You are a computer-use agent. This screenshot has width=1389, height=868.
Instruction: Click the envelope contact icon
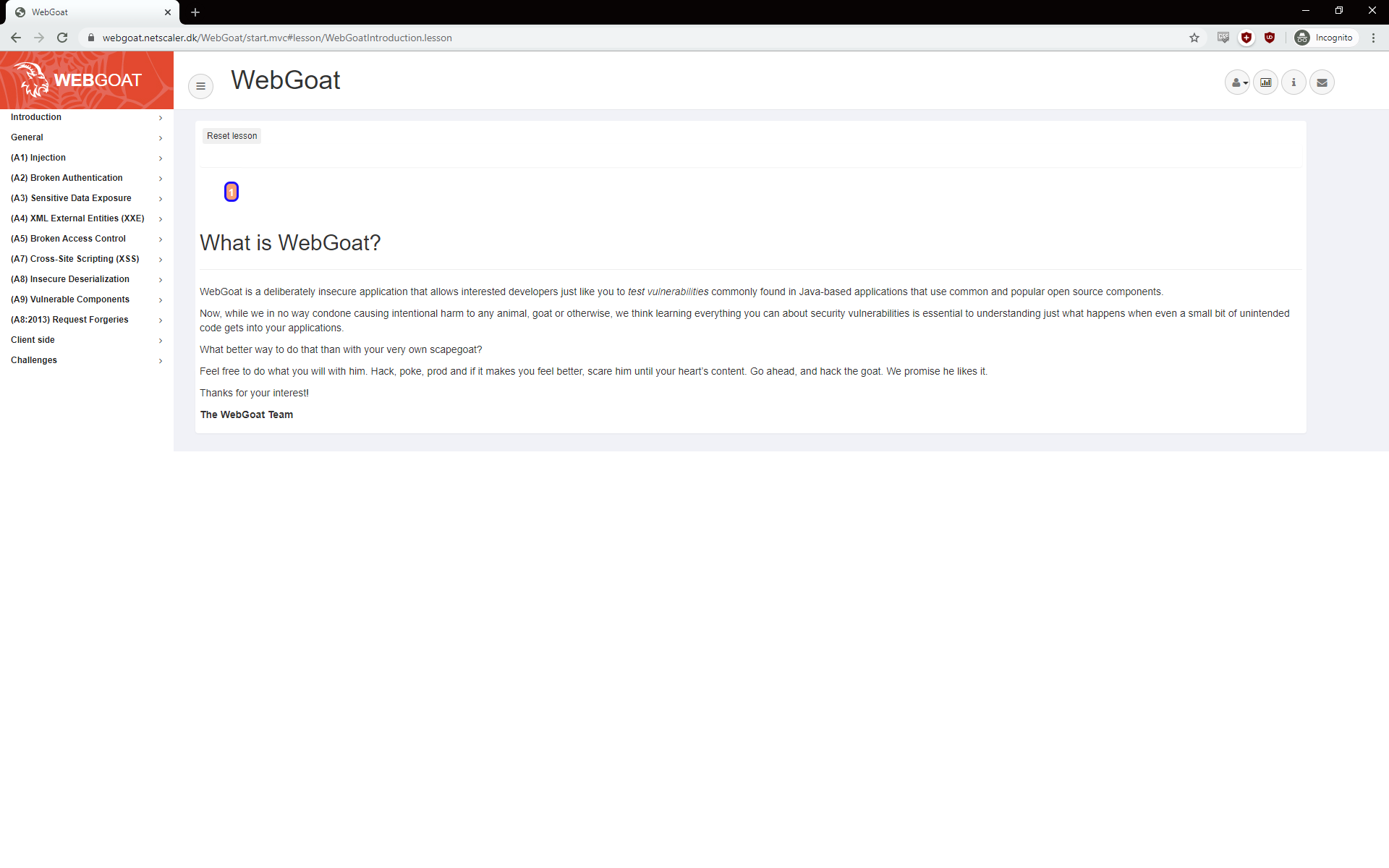click(x=1322, y=82)
